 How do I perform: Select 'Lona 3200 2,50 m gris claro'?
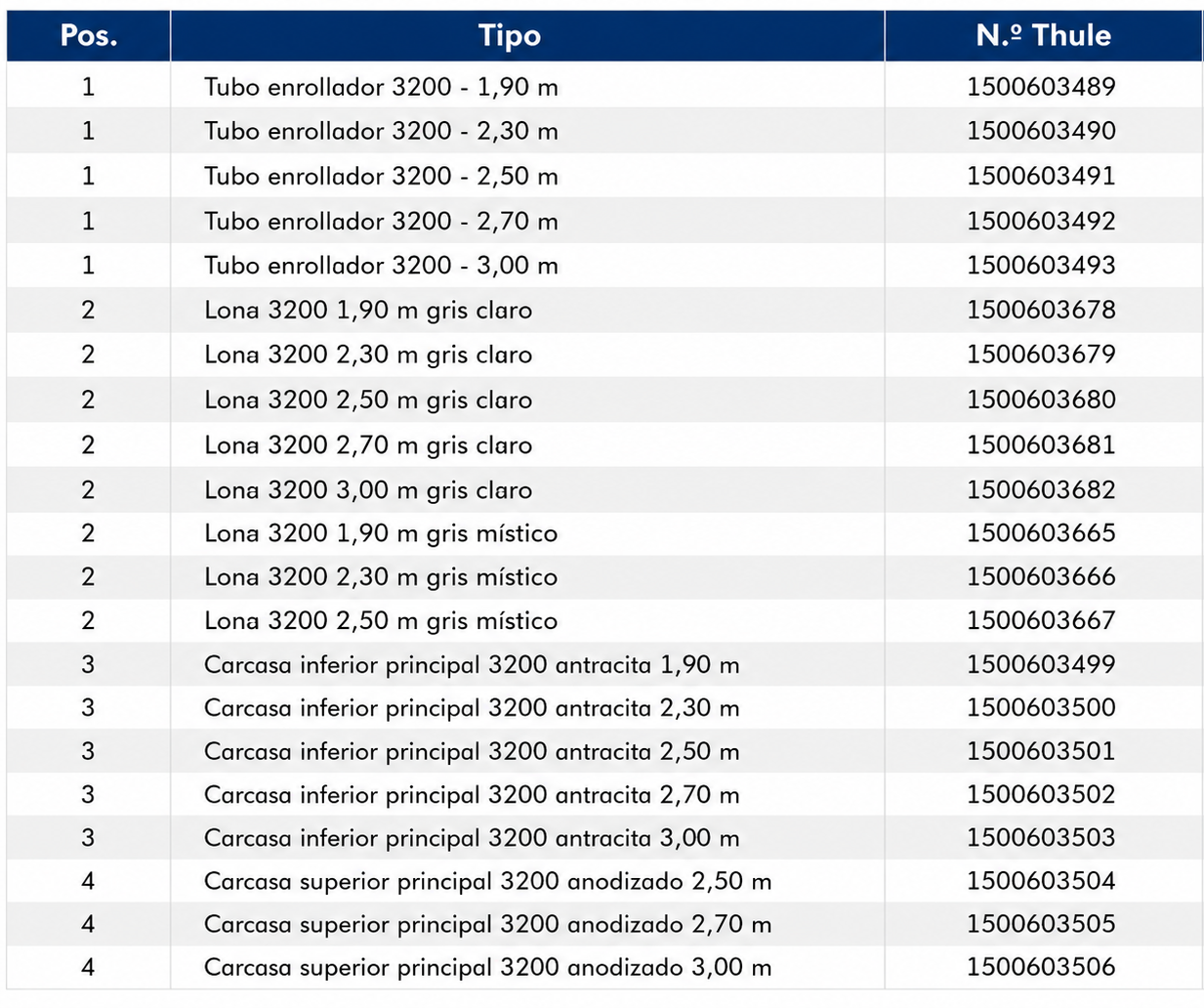click(368, 400)
